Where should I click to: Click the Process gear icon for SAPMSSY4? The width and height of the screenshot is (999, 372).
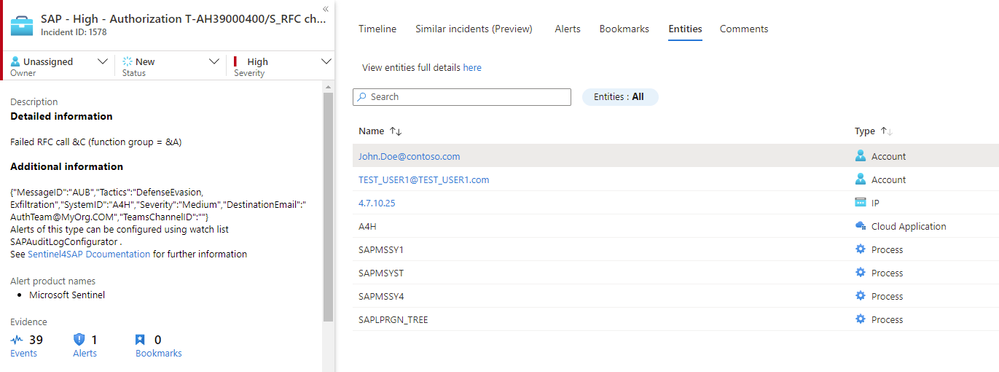(x=861, y=296)
